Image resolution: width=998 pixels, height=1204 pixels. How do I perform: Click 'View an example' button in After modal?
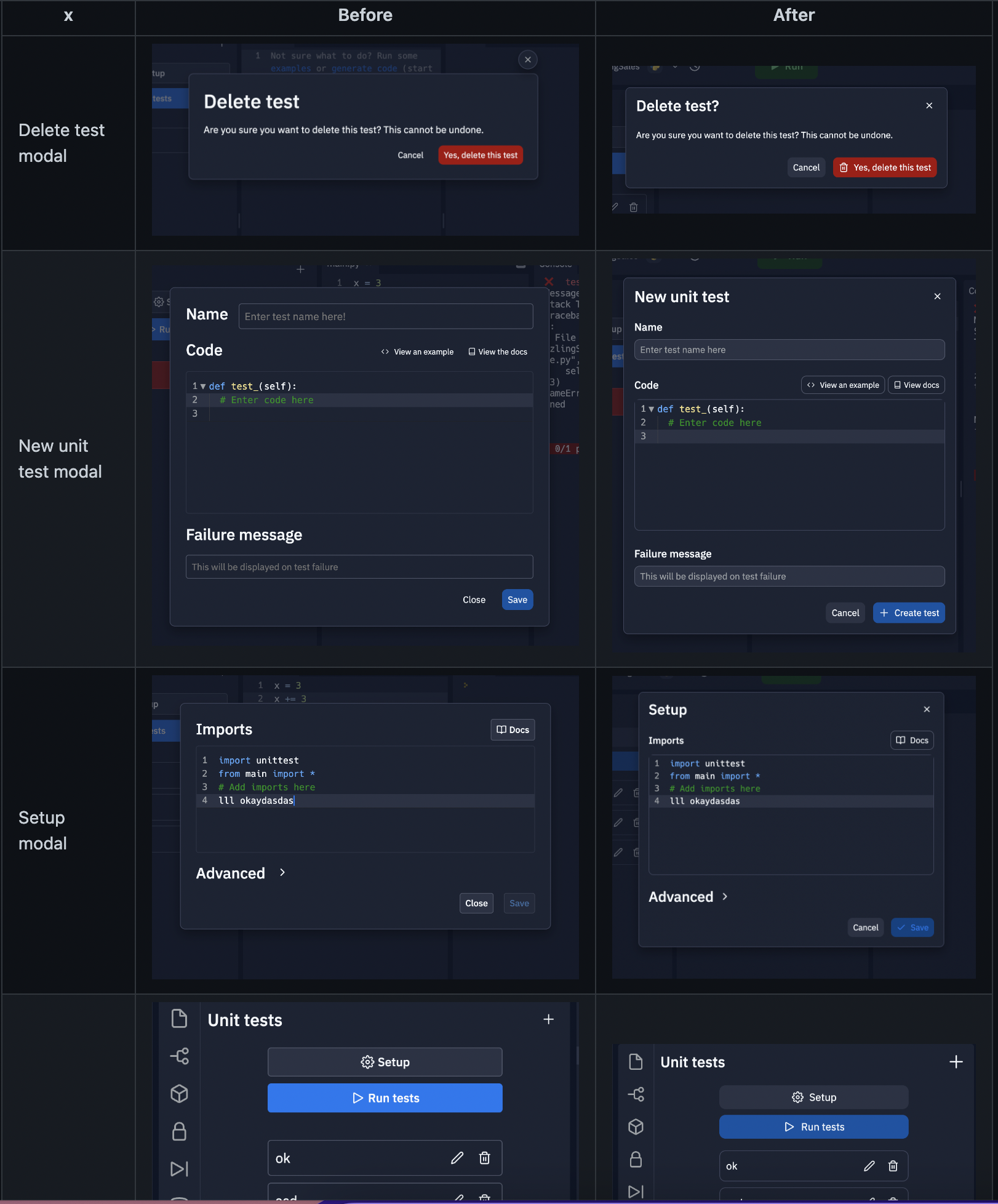click(x=843, y=385)
